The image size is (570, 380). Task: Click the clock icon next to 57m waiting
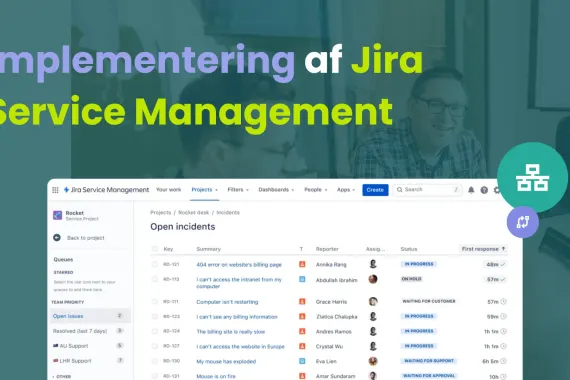coord(503,301)
